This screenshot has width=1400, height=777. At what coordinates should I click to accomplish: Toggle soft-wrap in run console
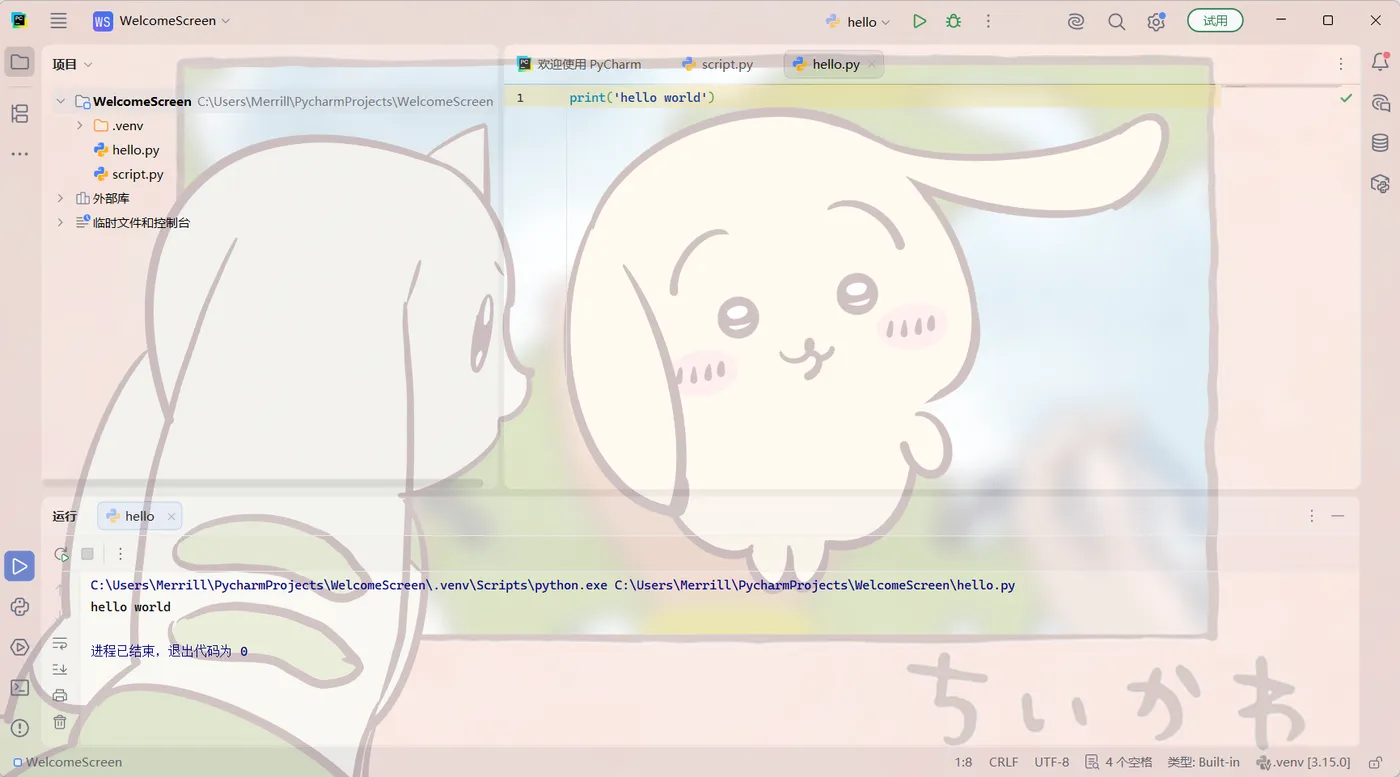(60, 643)
